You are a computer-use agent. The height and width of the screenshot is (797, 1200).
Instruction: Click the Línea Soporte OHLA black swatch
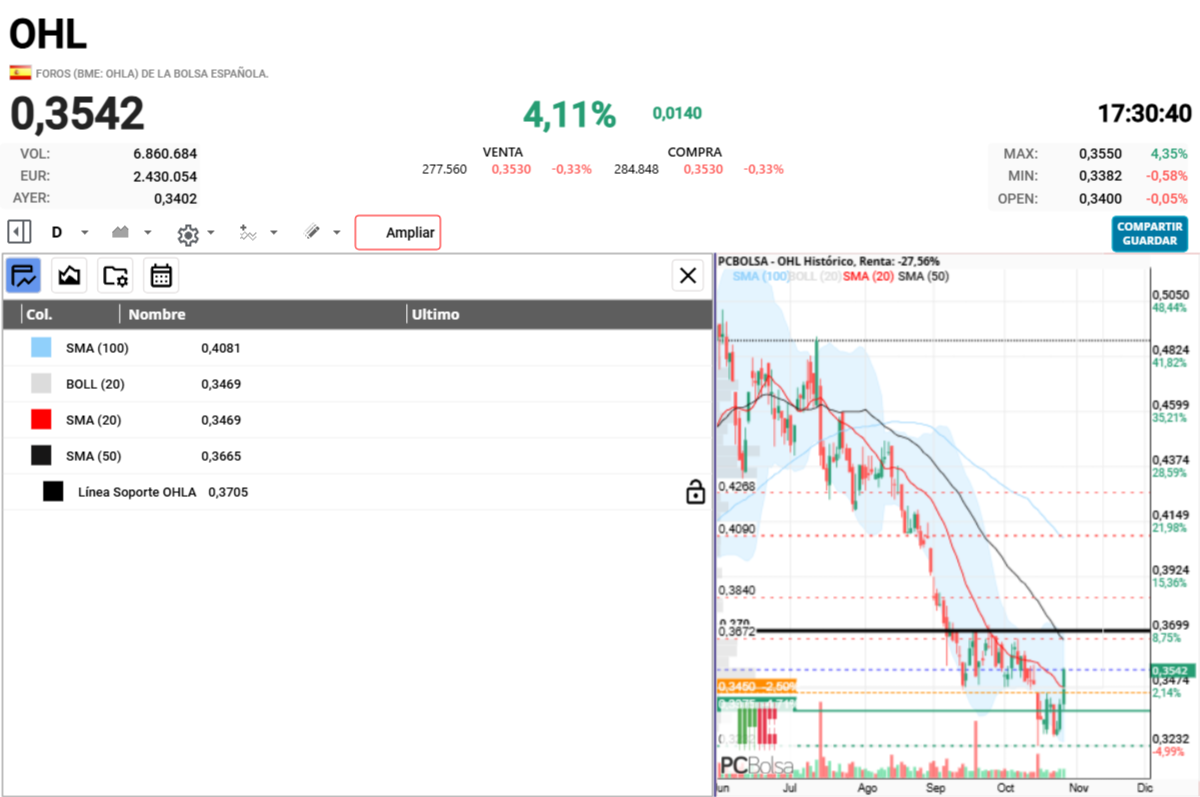point(53,492)
